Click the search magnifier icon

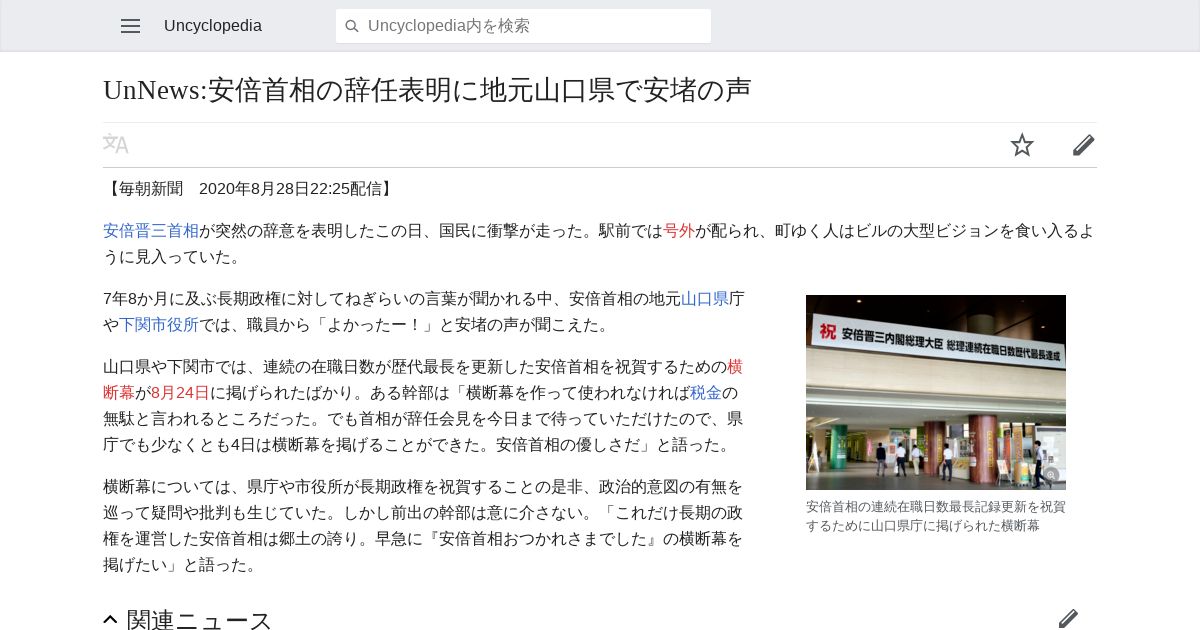point(352,26)
